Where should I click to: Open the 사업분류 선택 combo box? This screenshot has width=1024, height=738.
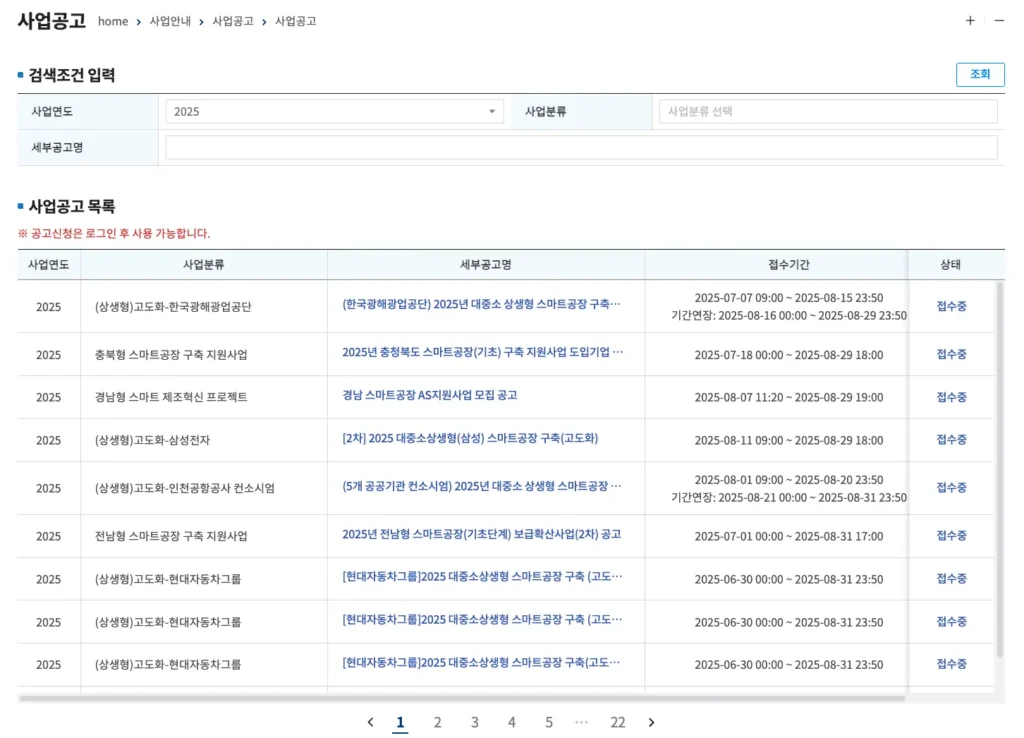pos(828,112)
